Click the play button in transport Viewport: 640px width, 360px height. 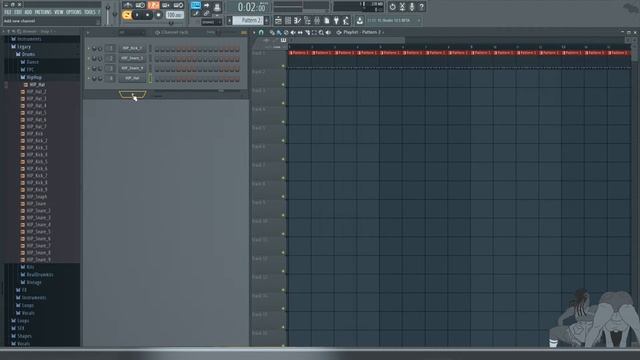click(137, 15)
